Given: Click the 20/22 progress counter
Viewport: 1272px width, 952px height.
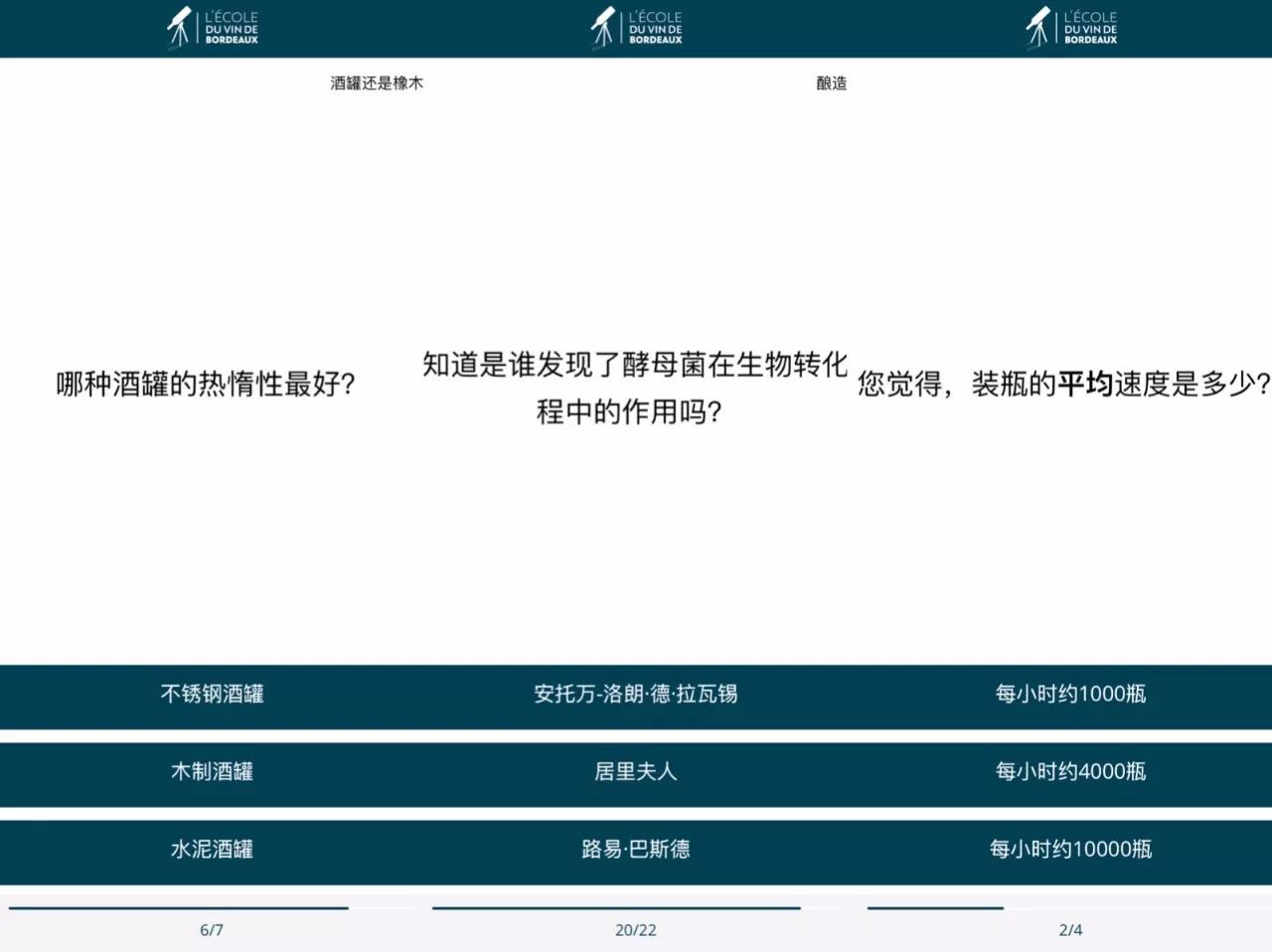Looking at the screenshot, I should pos(636,930).
